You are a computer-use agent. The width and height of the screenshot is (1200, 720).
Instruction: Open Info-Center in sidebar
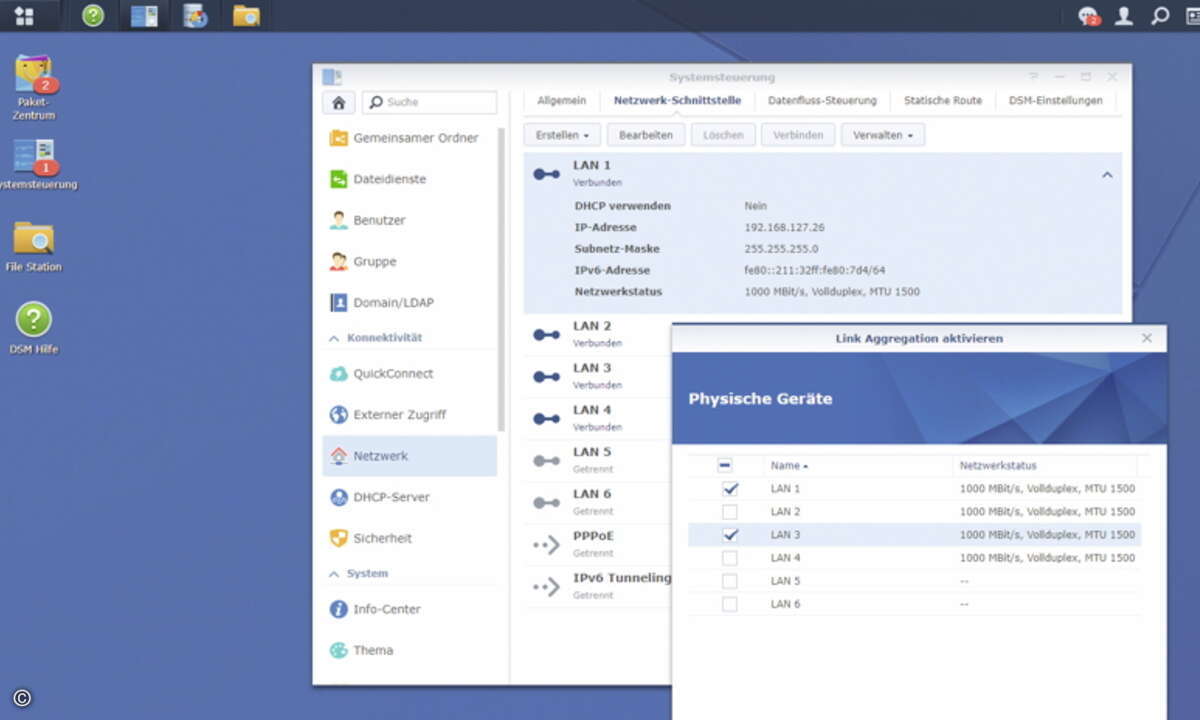click(409, 608)
